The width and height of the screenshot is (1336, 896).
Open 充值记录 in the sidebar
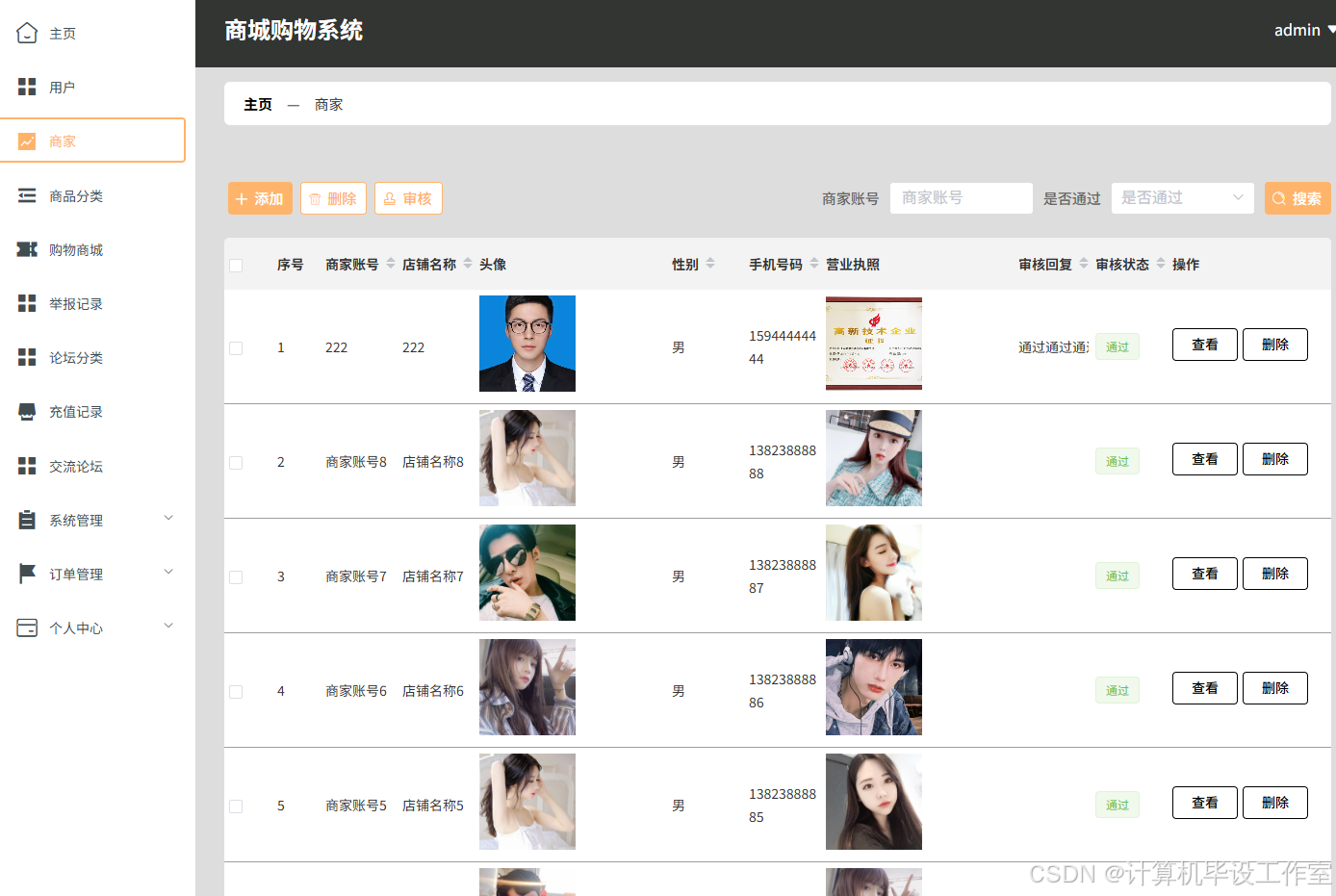[x=76, y=412]
